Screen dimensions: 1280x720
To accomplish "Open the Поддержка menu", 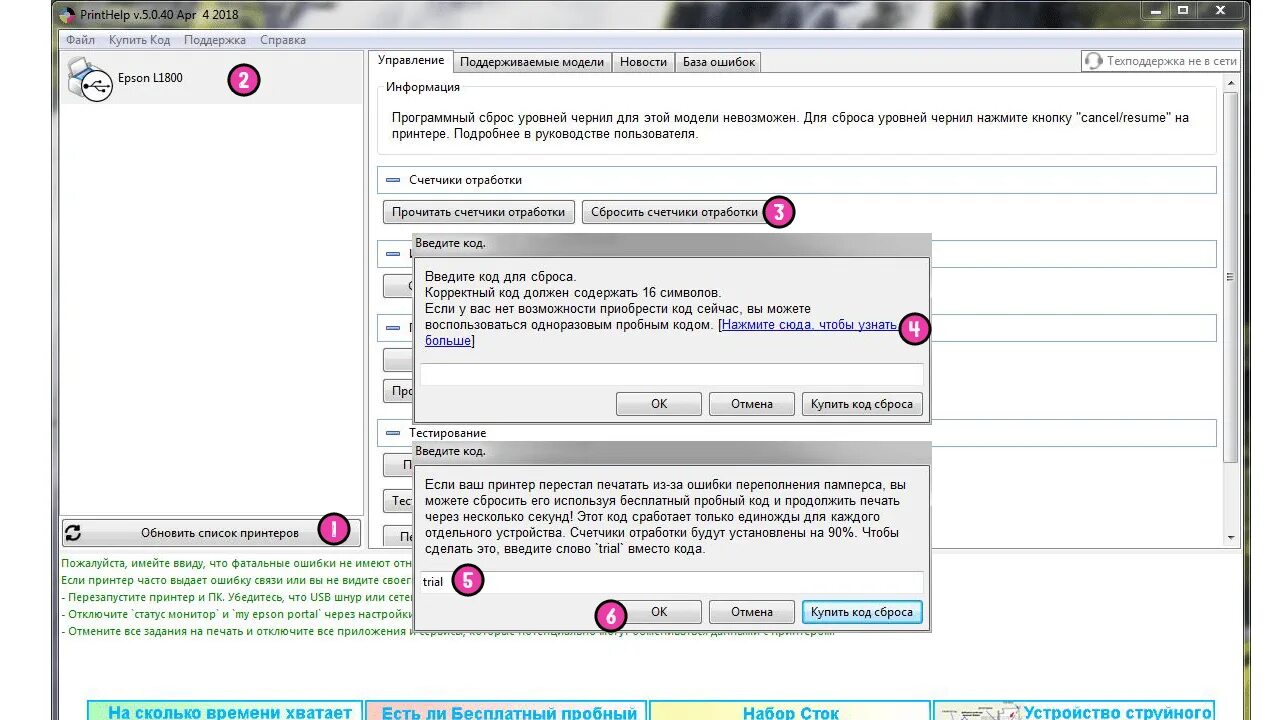I will 215,40.
